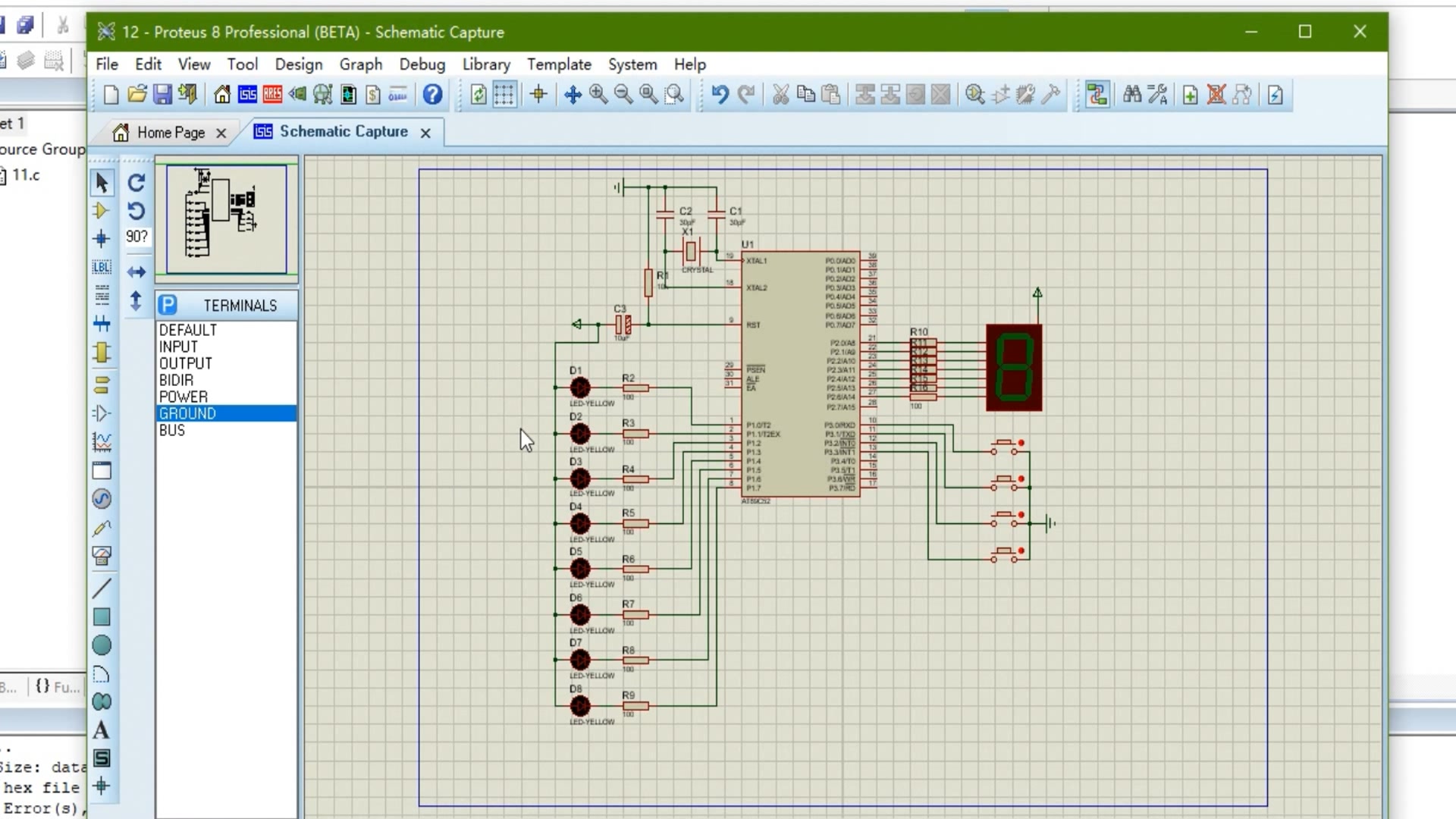Open the Library menu
The image size is (1456, 819).
click(486, 64)
